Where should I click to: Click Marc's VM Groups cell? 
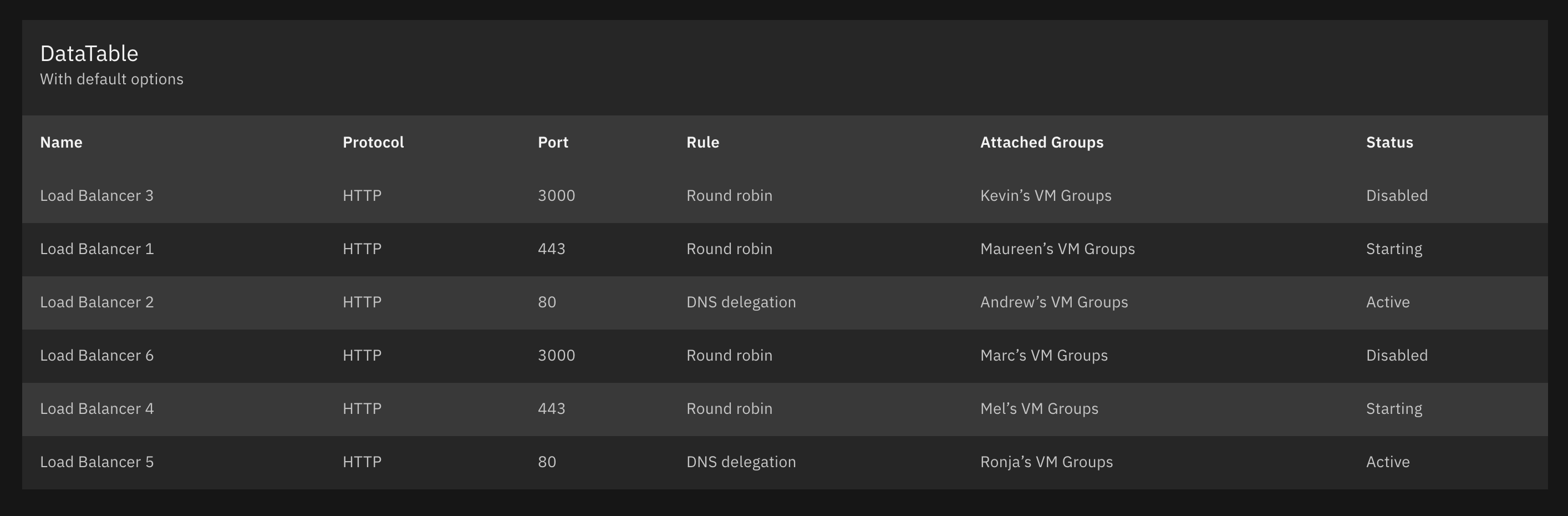(x=1044, y=355)
